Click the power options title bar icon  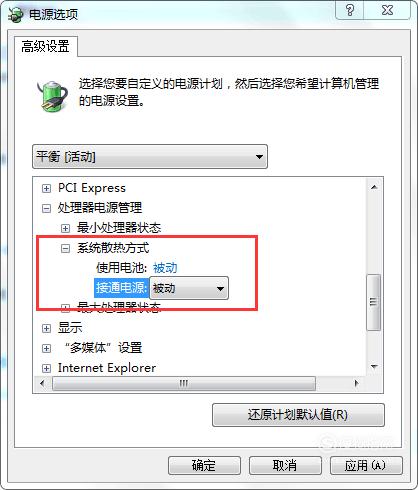16,14
